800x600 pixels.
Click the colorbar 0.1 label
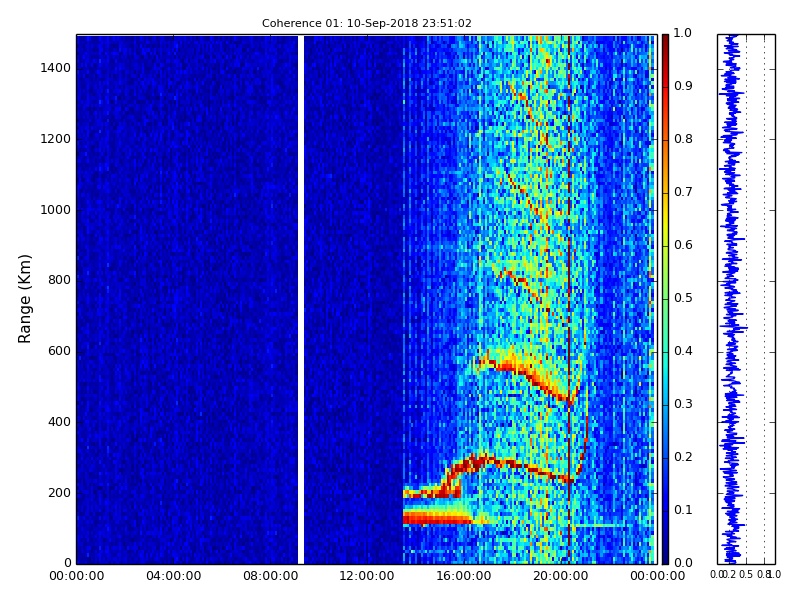click(683, 510)
